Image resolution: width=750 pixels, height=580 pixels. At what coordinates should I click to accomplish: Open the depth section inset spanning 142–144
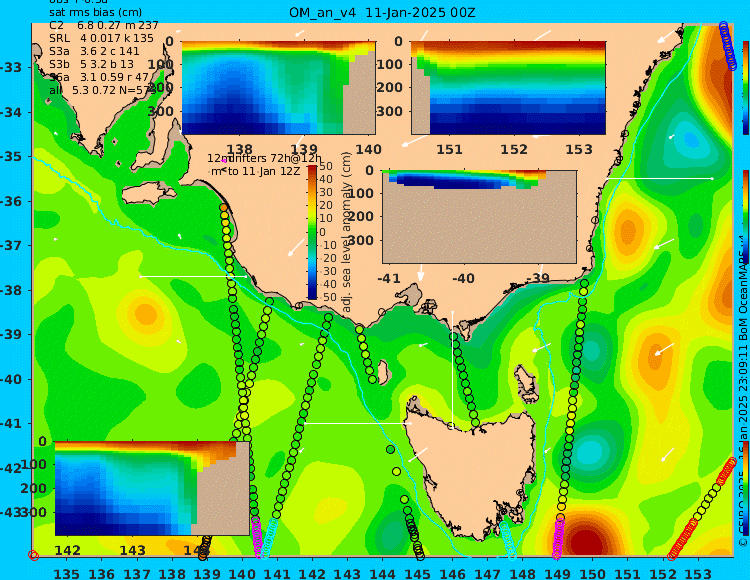click(x=152, y=488)
